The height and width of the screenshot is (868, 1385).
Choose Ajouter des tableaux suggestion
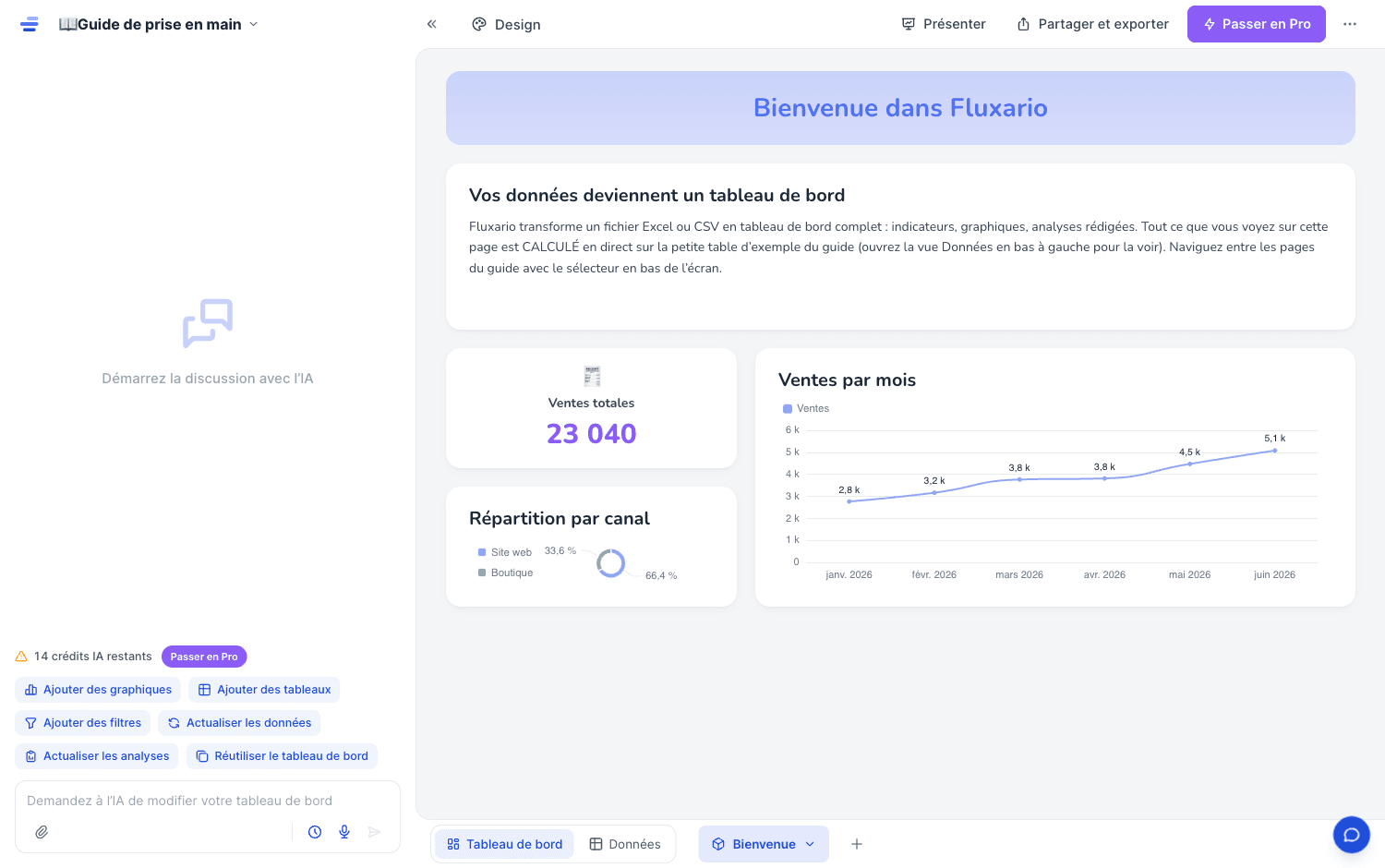264,690
